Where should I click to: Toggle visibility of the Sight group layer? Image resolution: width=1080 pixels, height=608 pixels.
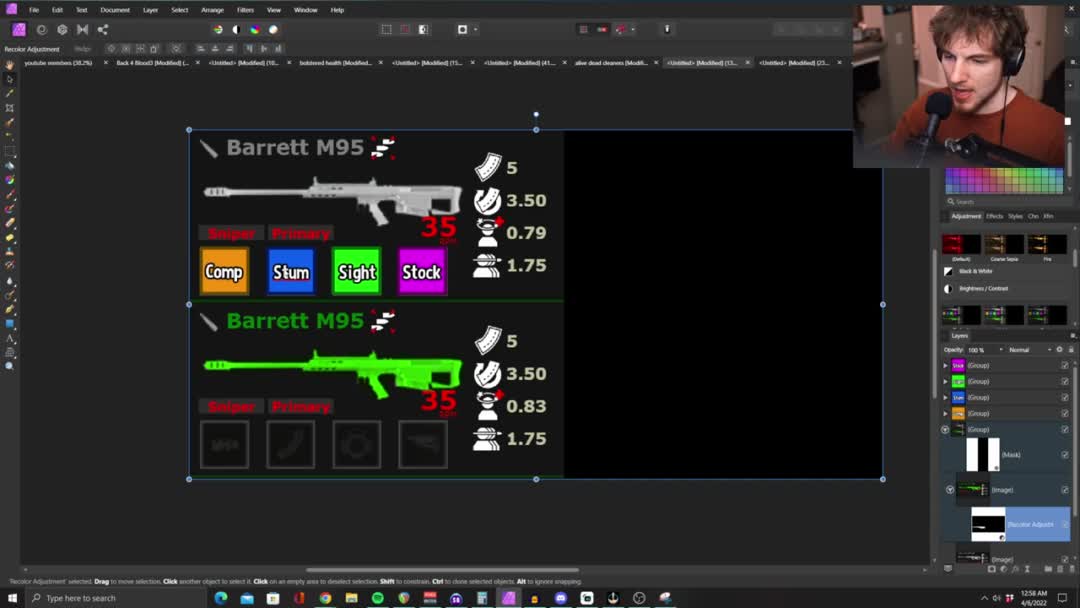[x=1065, y=381]
